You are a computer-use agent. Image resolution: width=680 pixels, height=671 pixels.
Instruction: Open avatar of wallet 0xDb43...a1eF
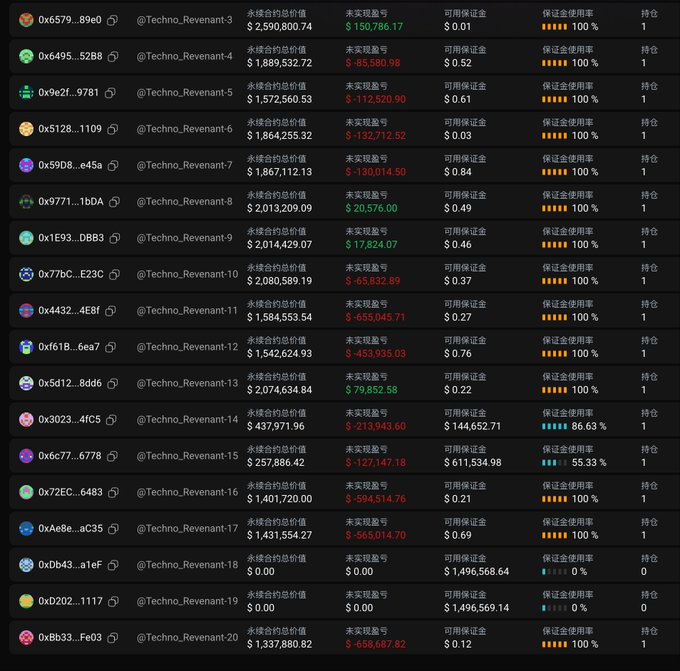(26, 565)
